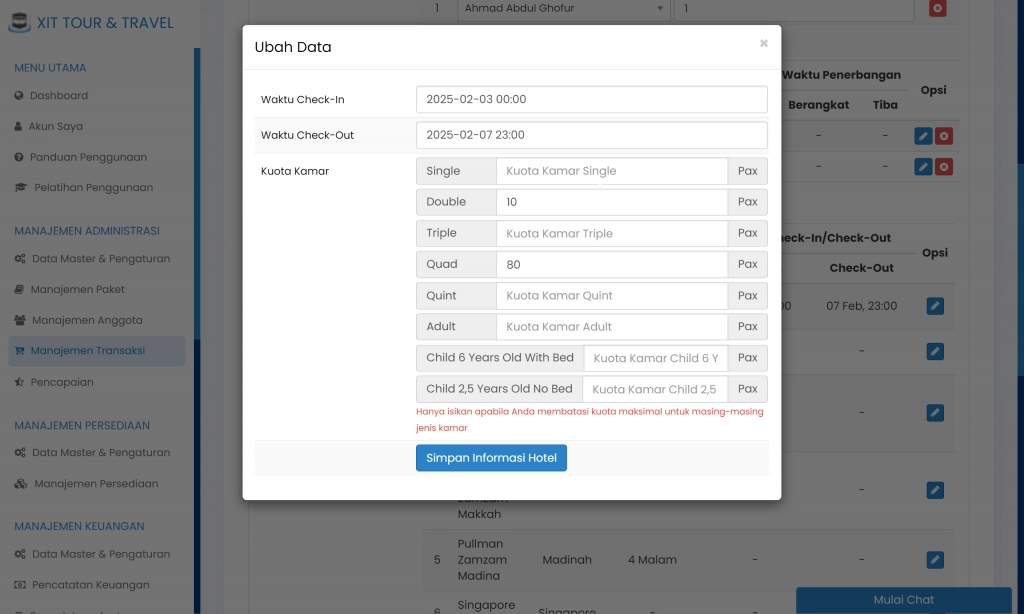
Task: Click the Manajemen Anggota users icon
Action: point(20,321)
